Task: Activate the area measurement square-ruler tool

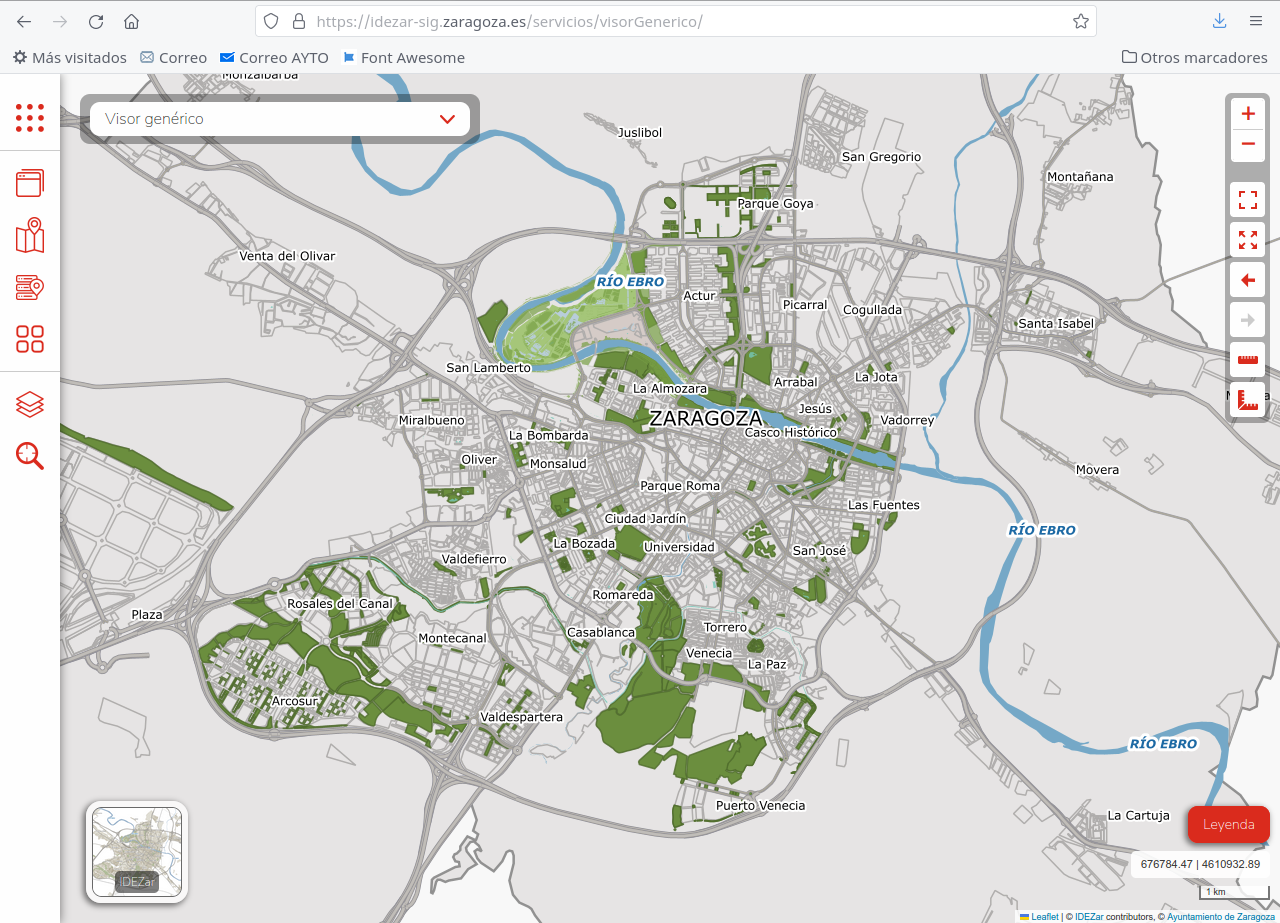Action: coord(1247,400)
